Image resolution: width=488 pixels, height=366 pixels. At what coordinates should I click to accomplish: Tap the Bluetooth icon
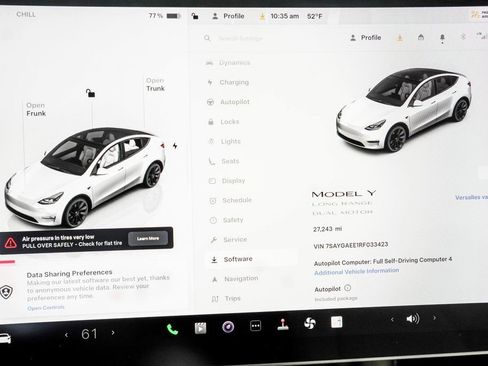point(463,37)
